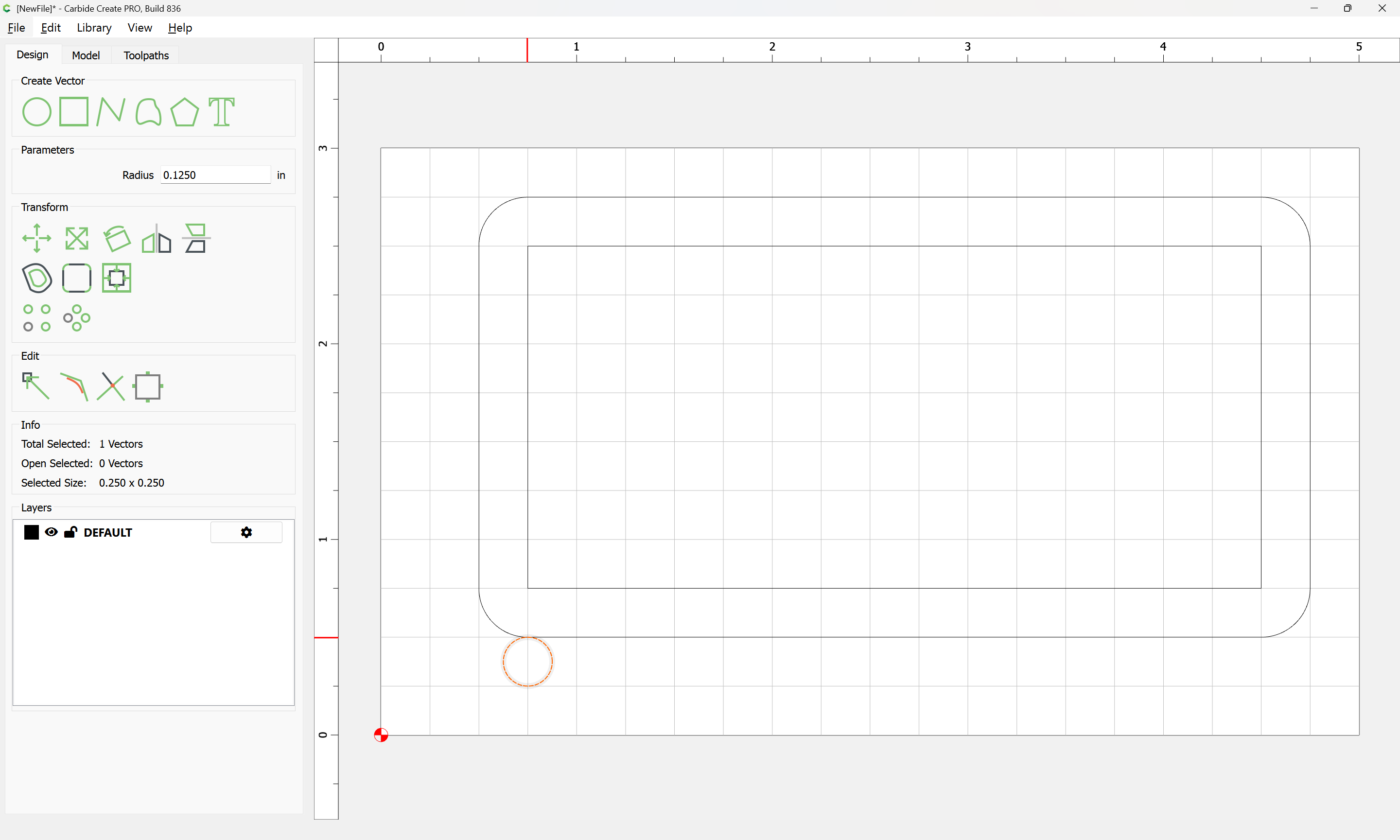Click the Rotate transform icon
1400x840 pixels.
[x=117, y=238]
